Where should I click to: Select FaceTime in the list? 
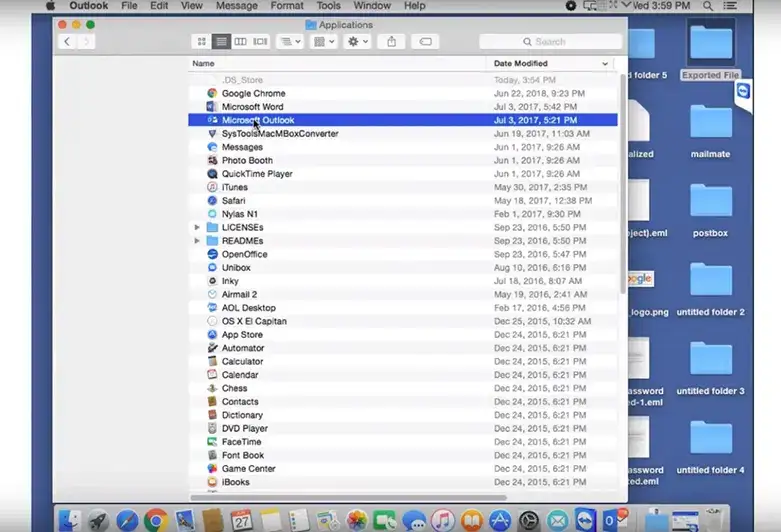[x=402, y=442]
